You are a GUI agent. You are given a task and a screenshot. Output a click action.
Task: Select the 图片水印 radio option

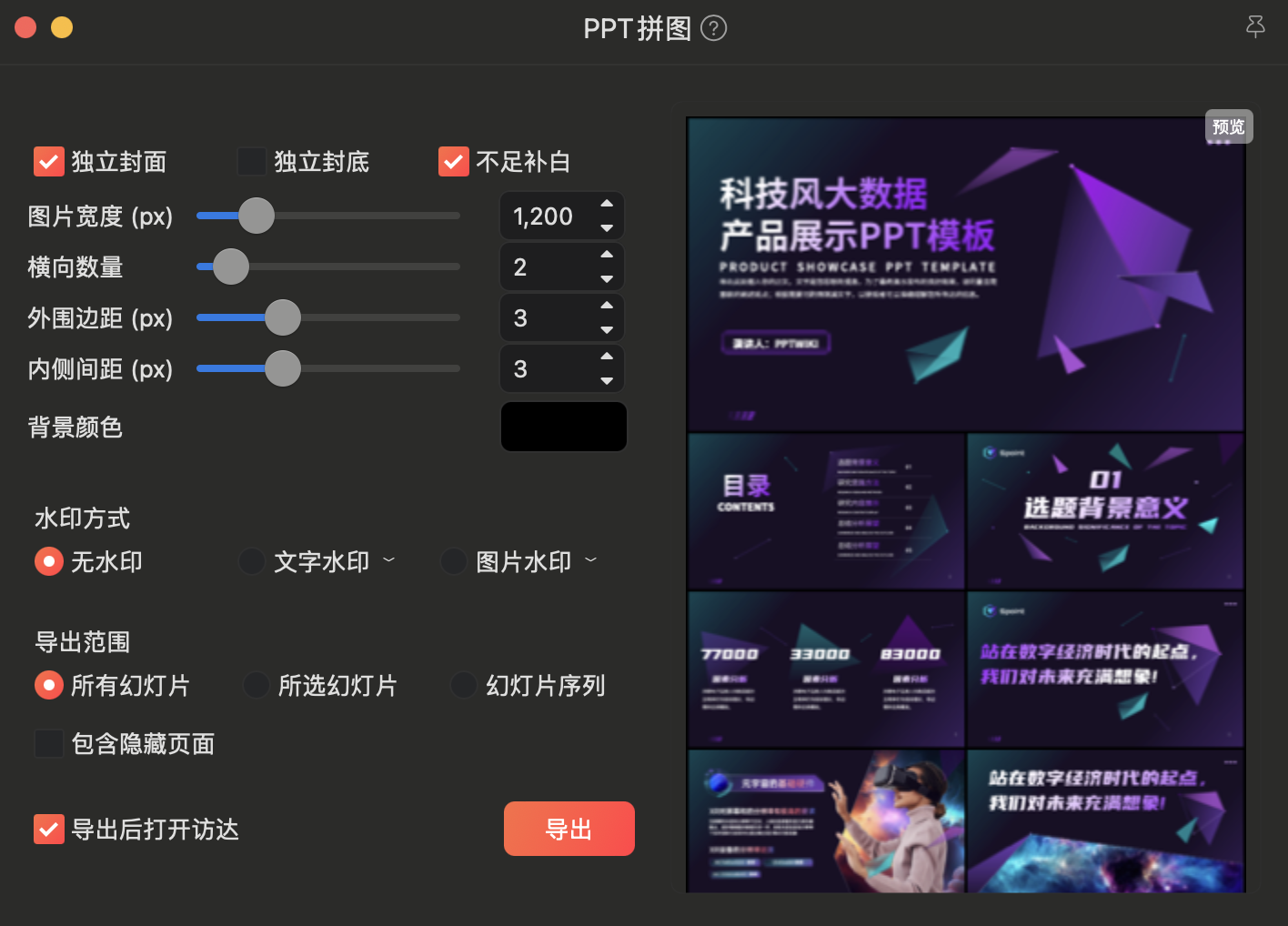click(454, 561)
